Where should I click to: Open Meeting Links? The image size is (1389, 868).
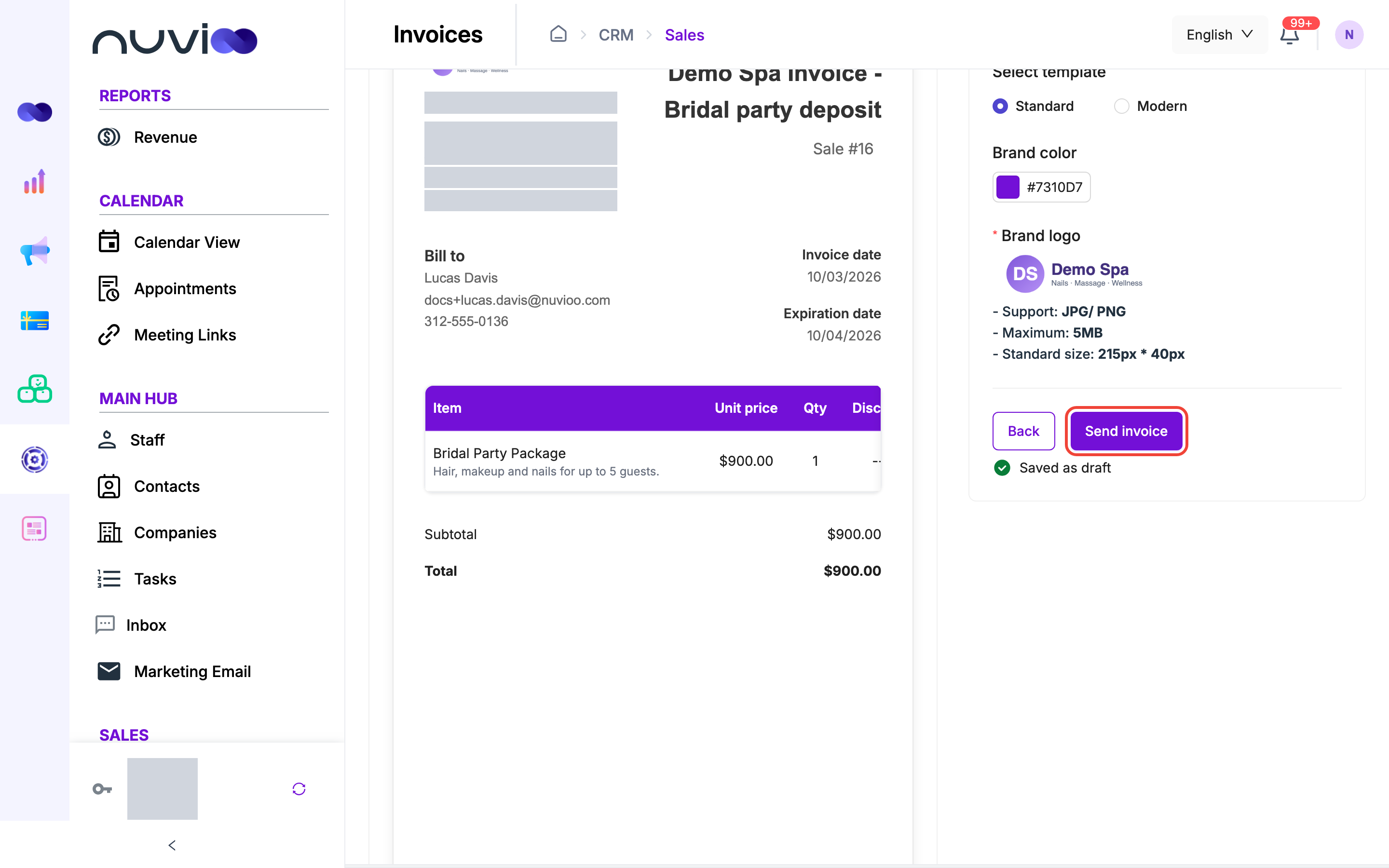(x=167, y=335)
